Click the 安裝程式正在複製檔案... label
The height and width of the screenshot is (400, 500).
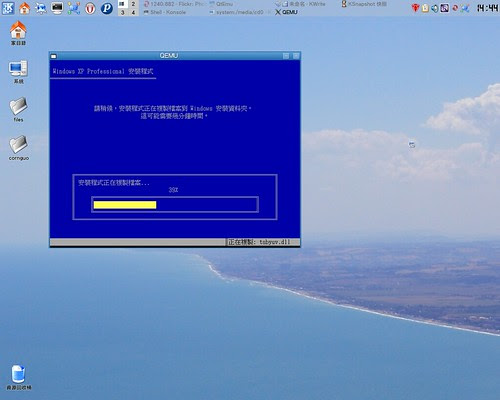click(x=114, y=183)
